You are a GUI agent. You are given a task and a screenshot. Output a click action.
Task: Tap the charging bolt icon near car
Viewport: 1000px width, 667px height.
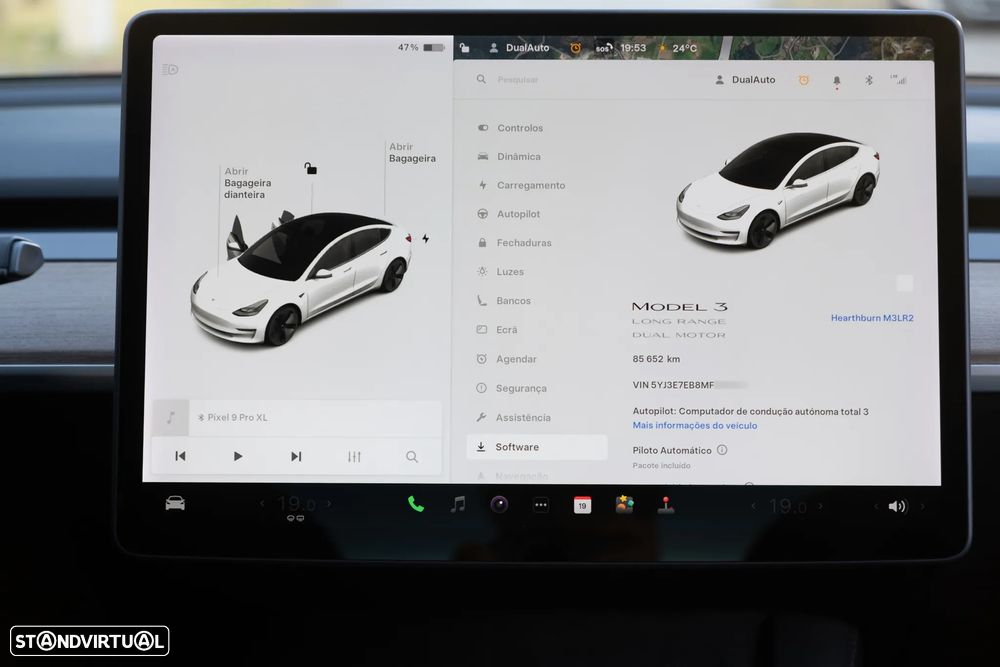pyautogui.click(x=425, y=238)
